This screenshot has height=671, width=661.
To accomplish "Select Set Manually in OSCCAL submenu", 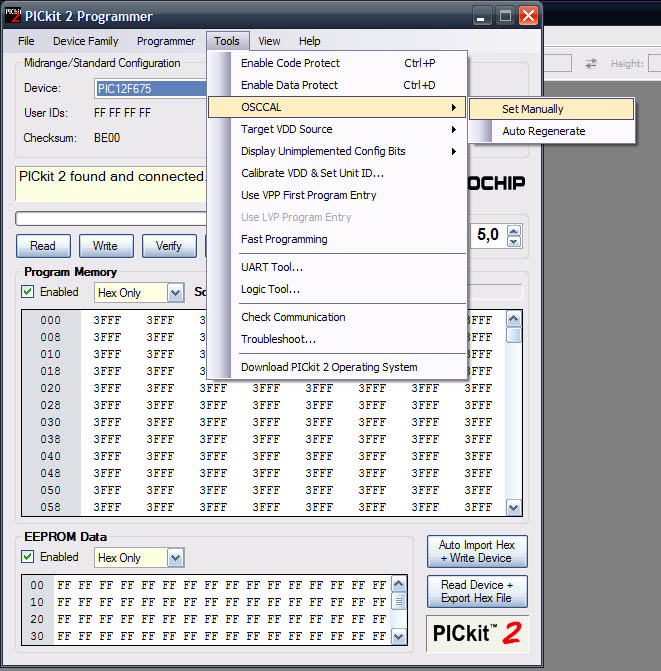I will coord(551,109).
